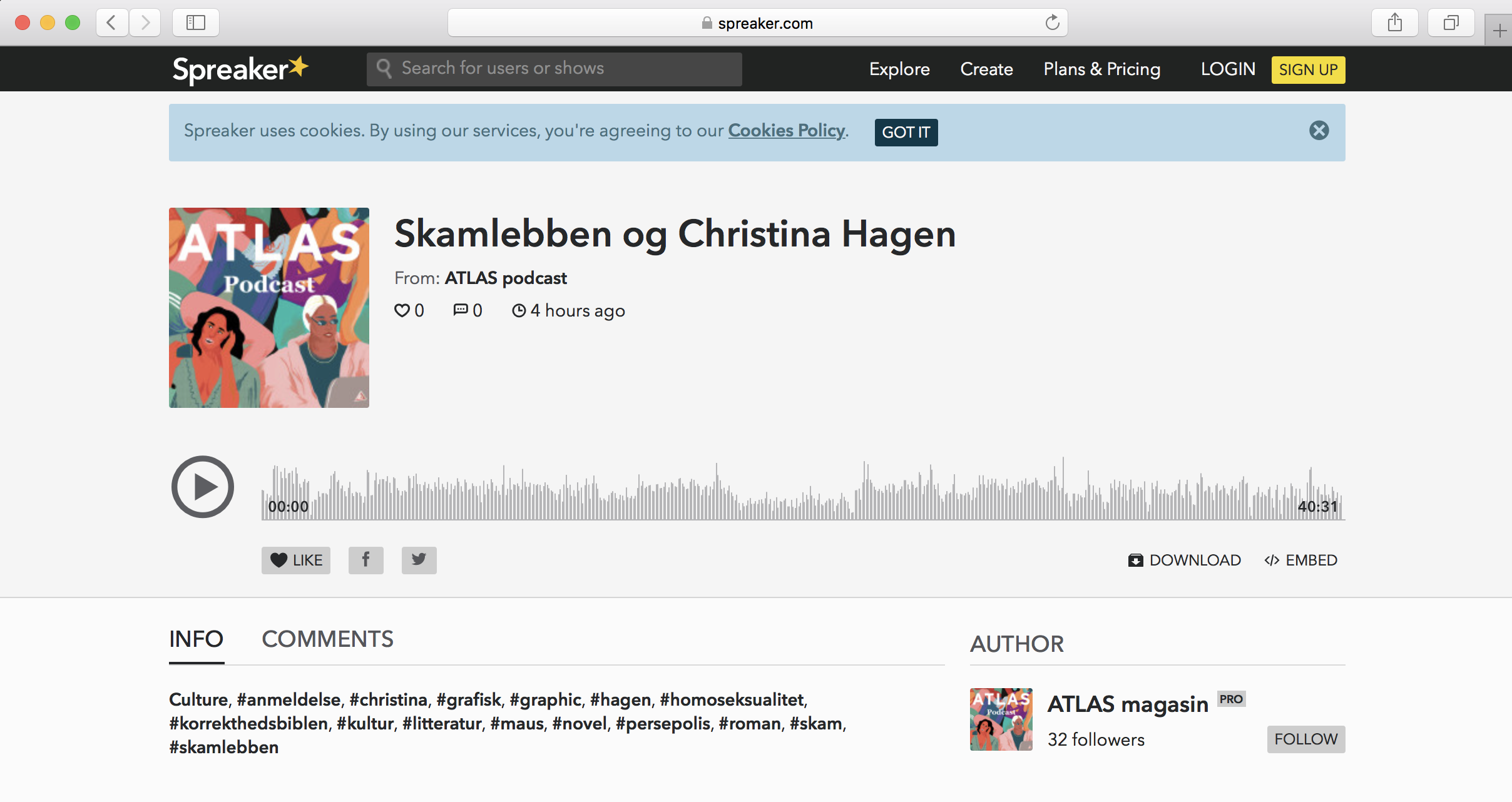Open the #homoseksualitet tag
This screenshot has width=1512, height=802.
click(x=732, y=699)
